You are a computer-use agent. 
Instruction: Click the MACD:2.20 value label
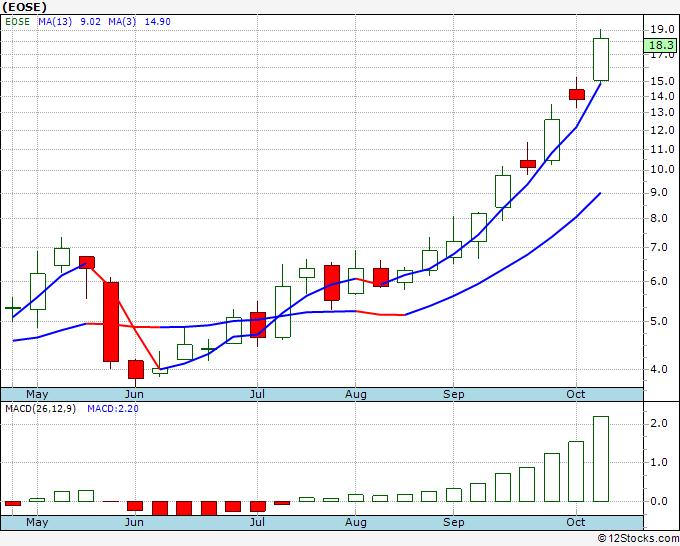tap(113, 409)
